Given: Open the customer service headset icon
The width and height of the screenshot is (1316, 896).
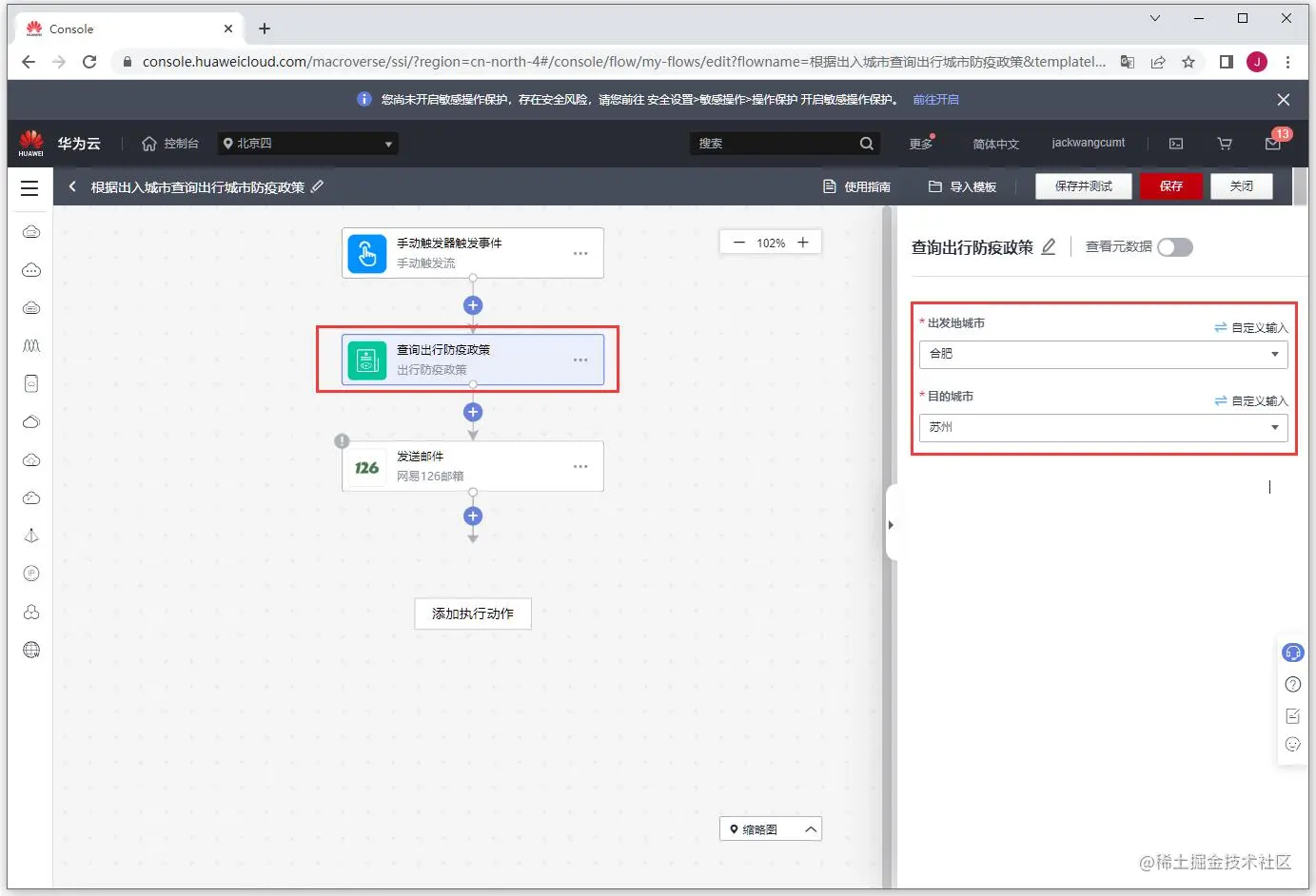Looking at the screenshot, I should 1292,653.
